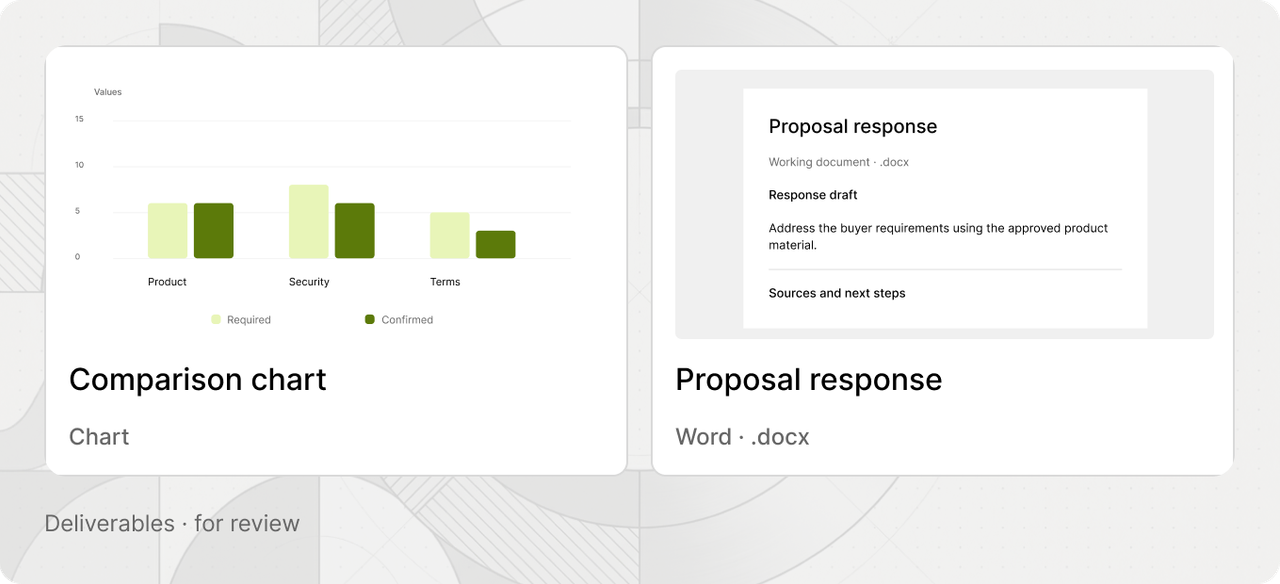The image size is (1280, 584).
Task: Click the Terms Confirmed bar
Action: point(496,245)
